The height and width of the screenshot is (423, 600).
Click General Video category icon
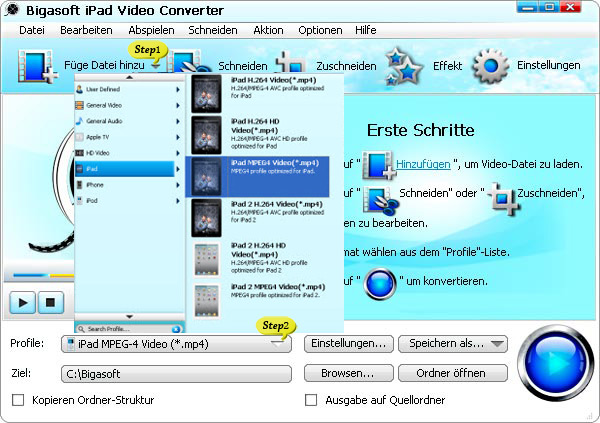[x=79, y=105]
